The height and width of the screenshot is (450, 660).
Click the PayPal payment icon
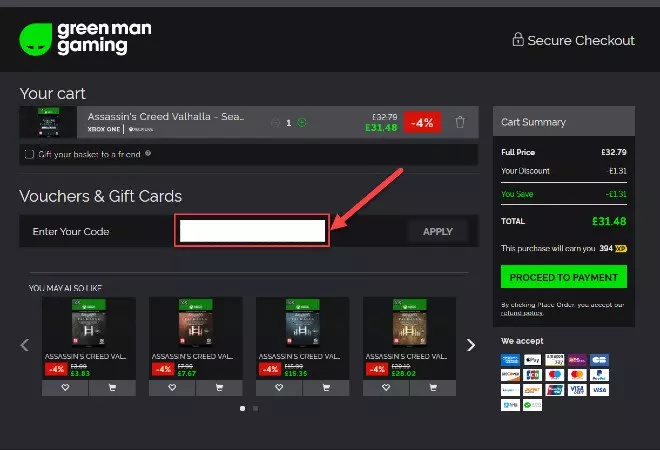tap(599, 375)
